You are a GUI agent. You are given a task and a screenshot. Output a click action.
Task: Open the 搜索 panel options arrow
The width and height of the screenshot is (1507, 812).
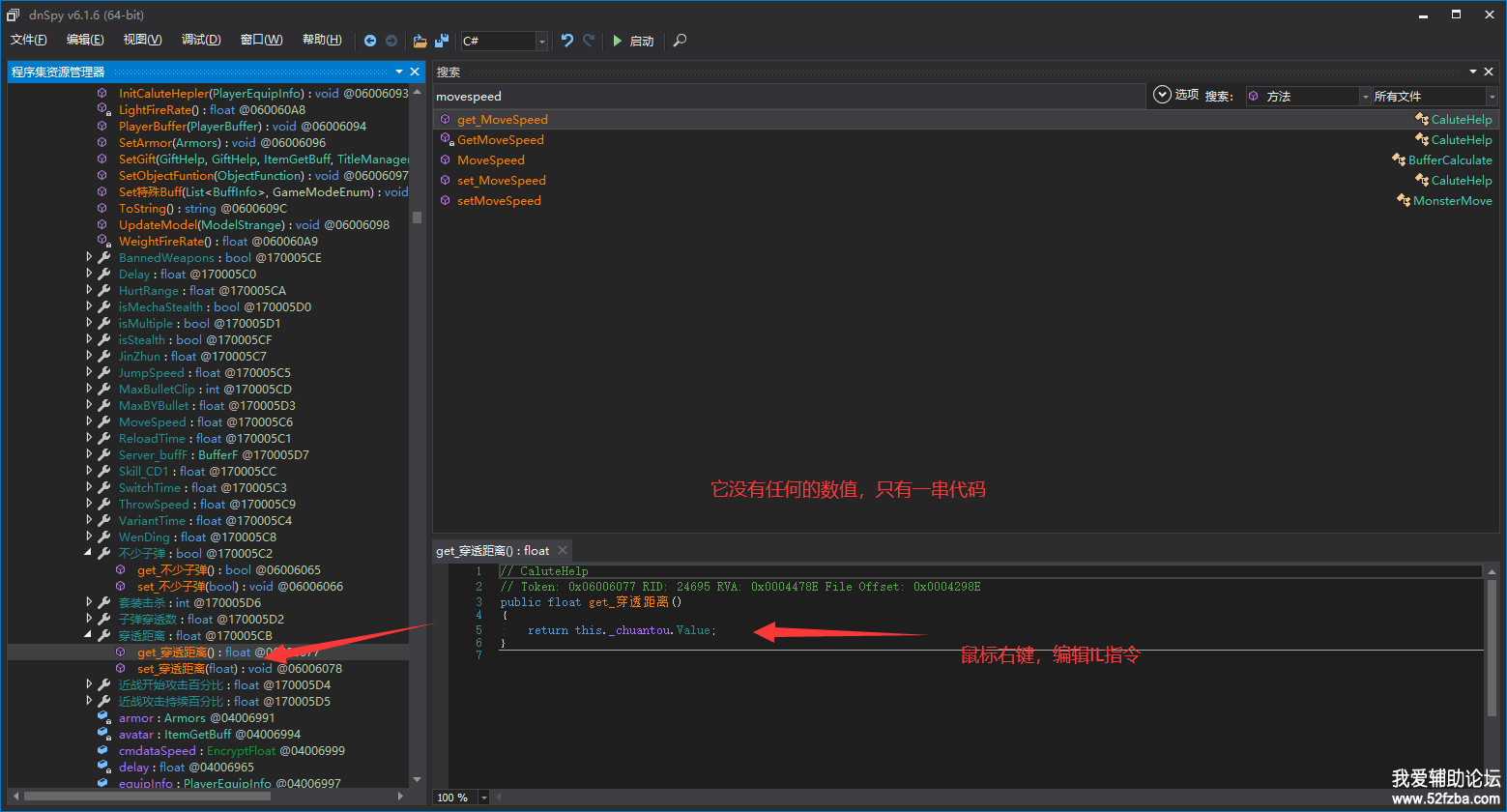[1474, 72]
